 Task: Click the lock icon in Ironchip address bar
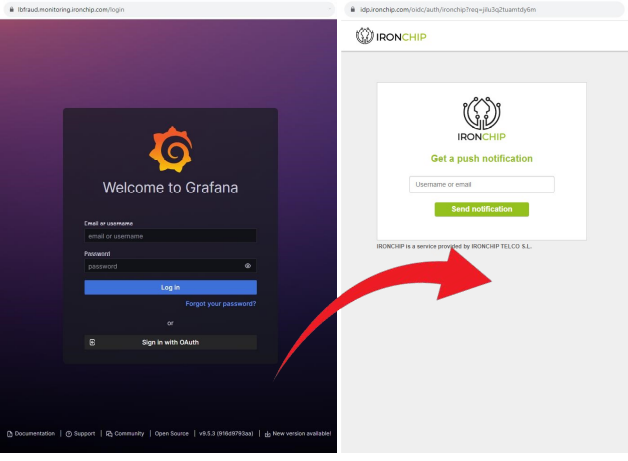pos(352,10)
